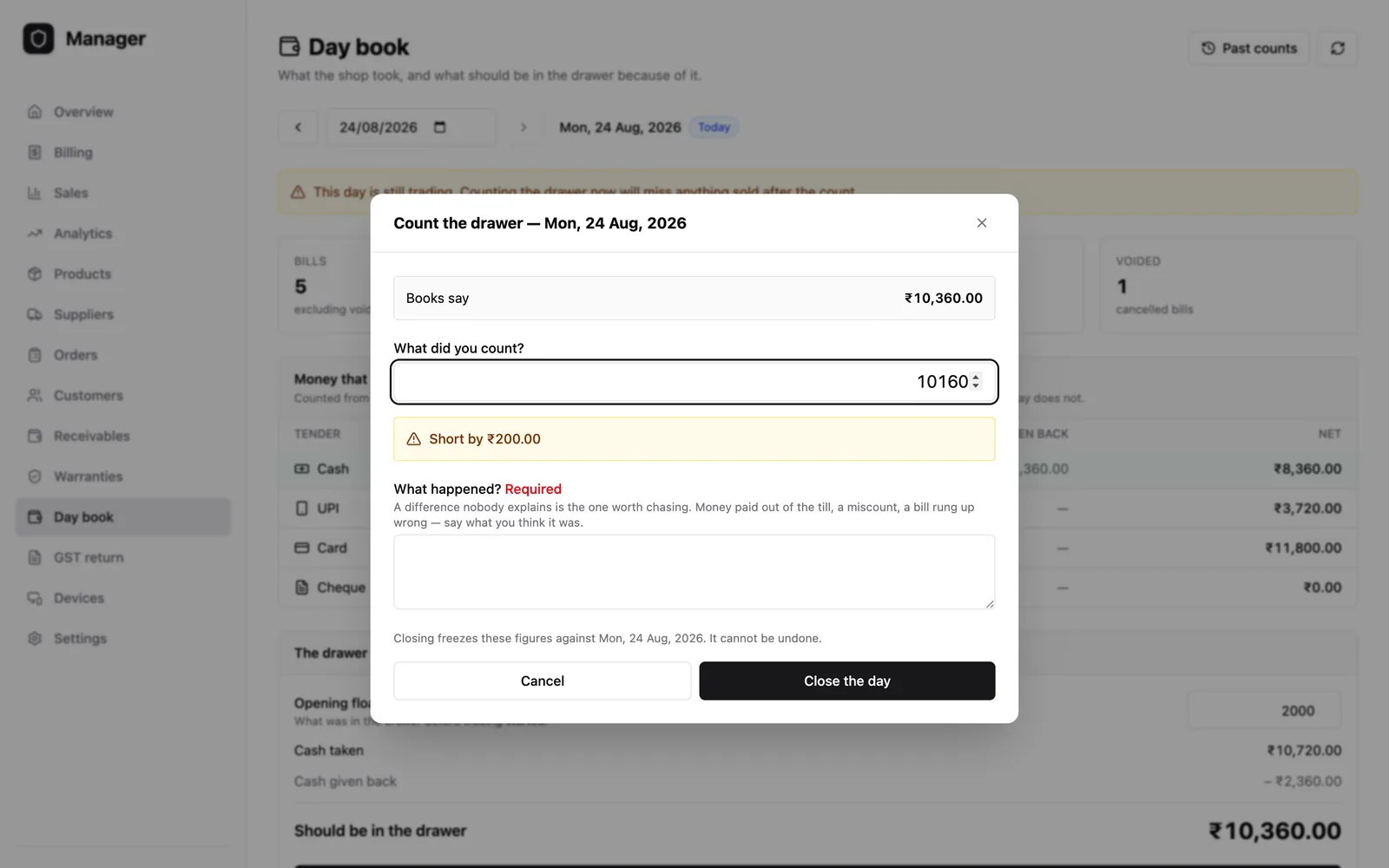Cancel the drawer count
Viewport: 1389px width, 868px height.
(543, 681)
